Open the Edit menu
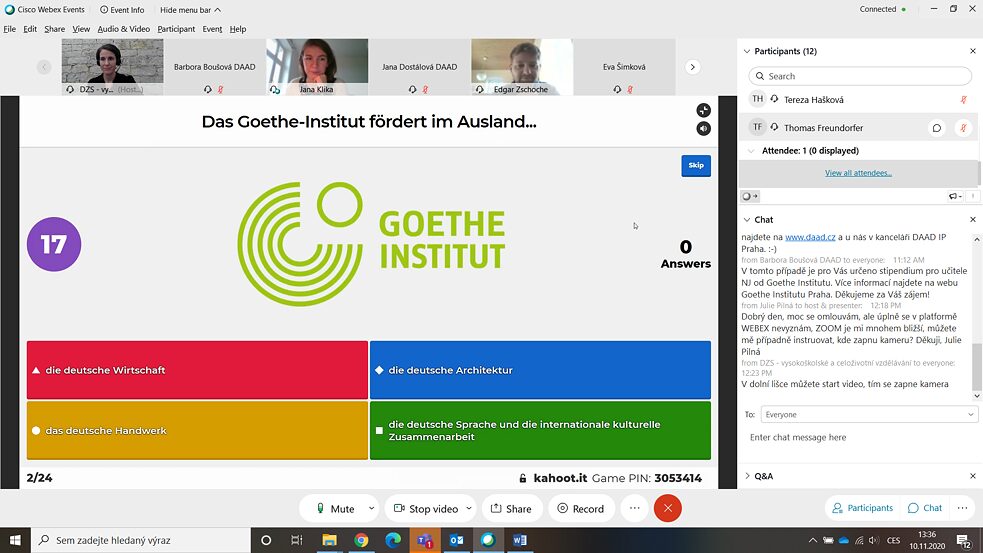983x553 pixels. 30,29
